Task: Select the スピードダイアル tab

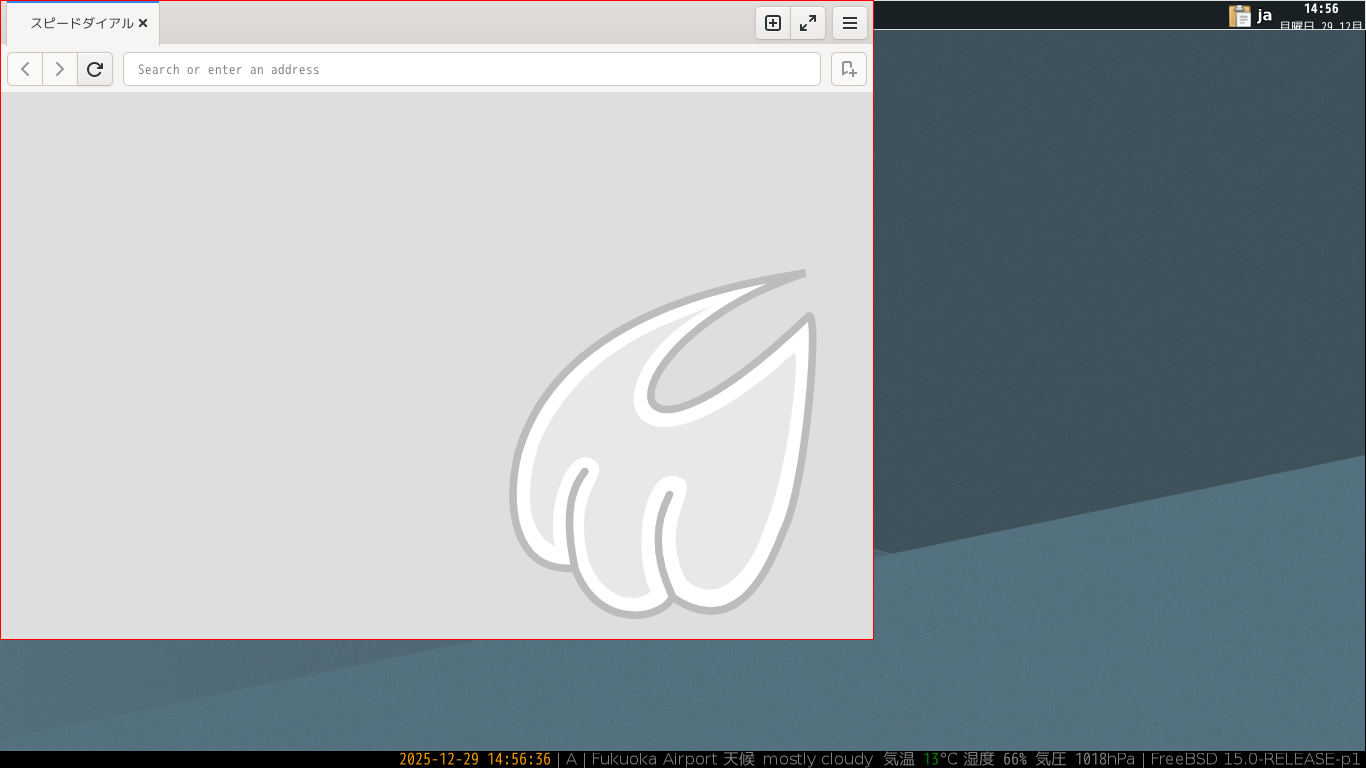Action: [x=83, y=23]
